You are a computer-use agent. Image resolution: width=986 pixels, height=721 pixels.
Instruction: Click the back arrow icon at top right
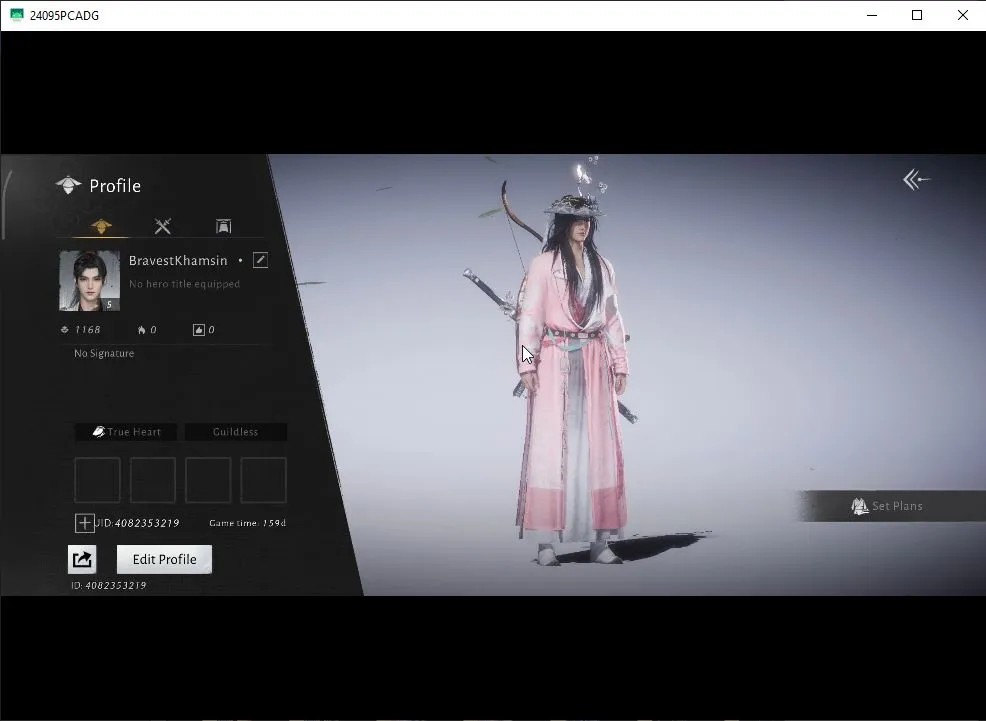pos(916,180)
